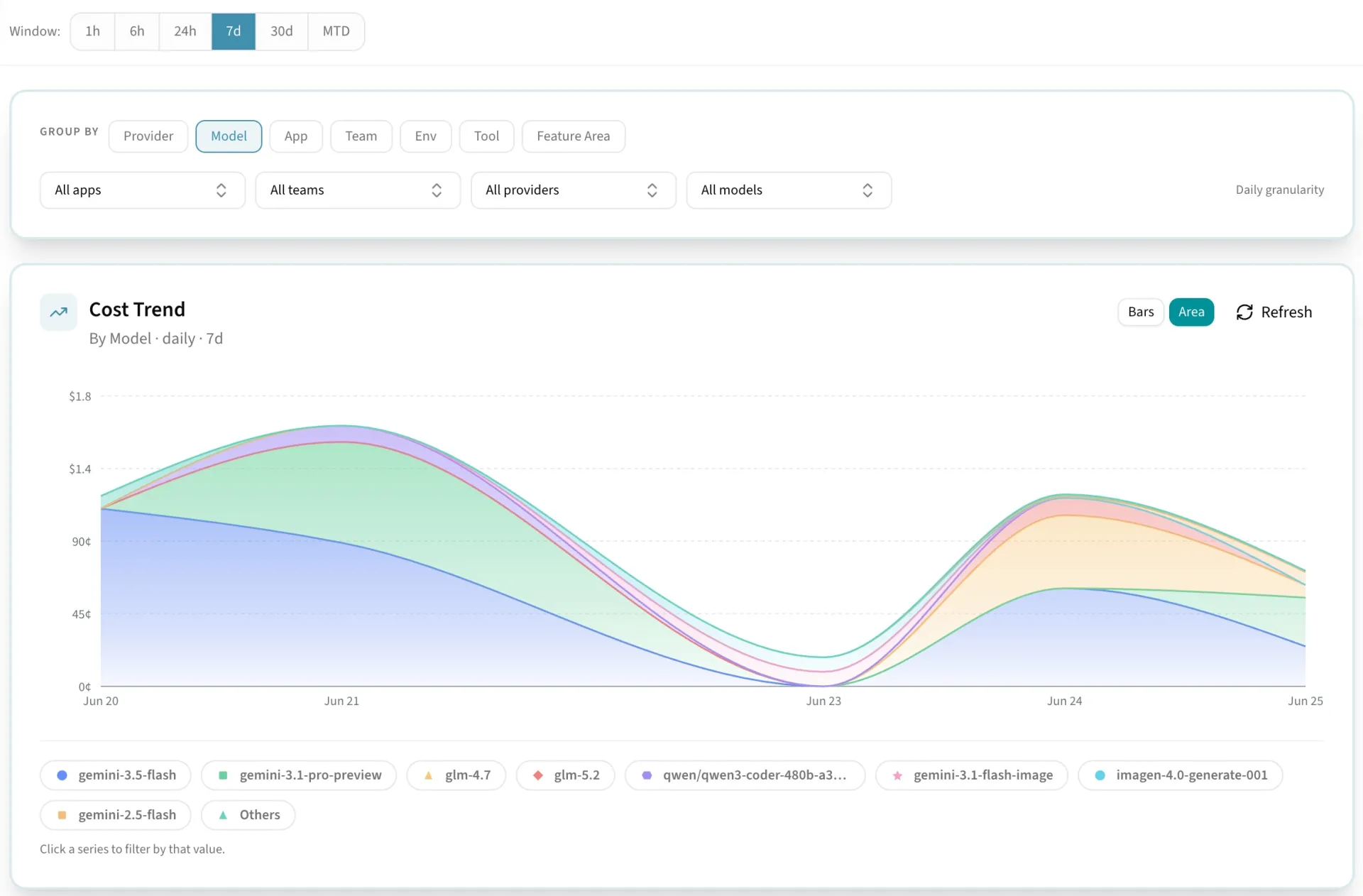Click the GROUP BY label
The image size is (1363, 896).
point(69,132)
